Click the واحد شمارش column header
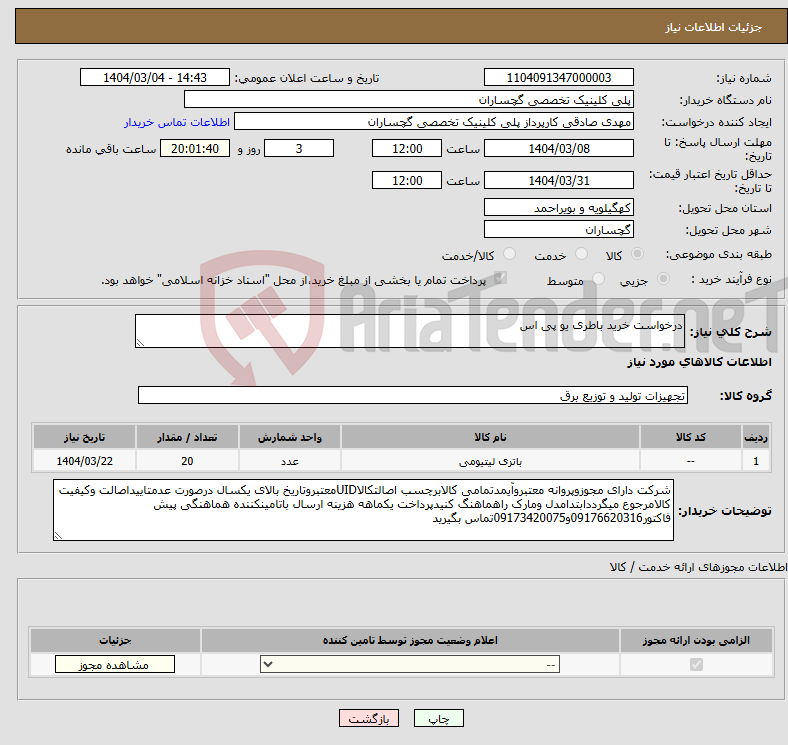The image size is (788, 745). click(x=290, y=437)
